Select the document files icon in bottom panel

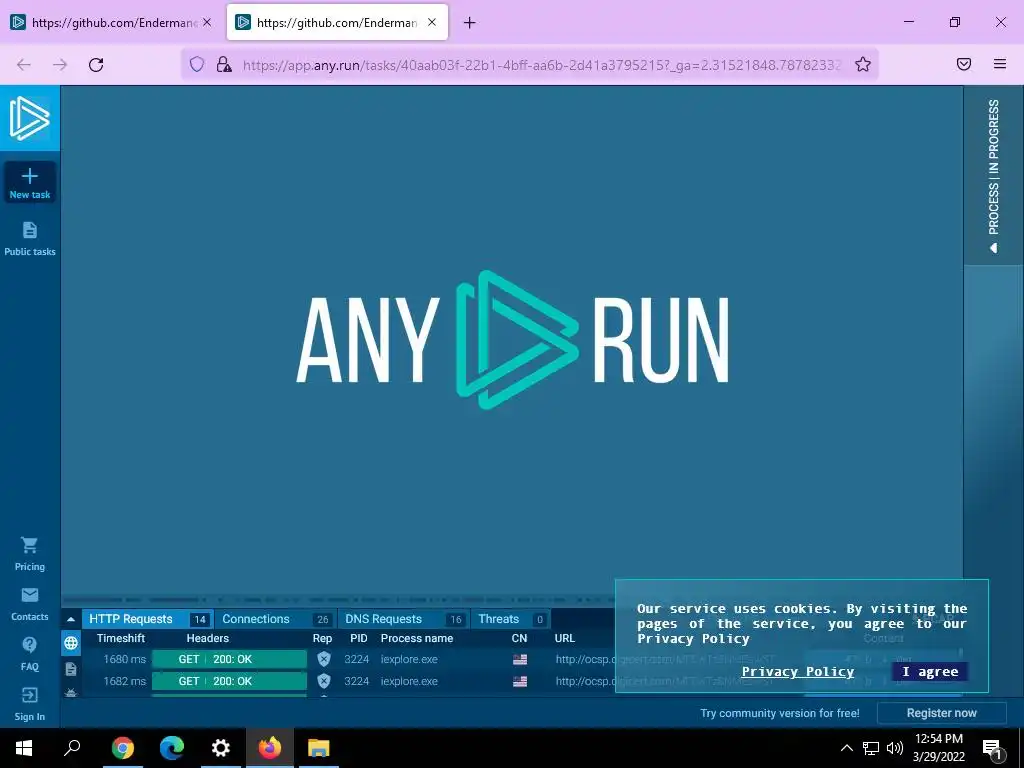tap(71, 669)
